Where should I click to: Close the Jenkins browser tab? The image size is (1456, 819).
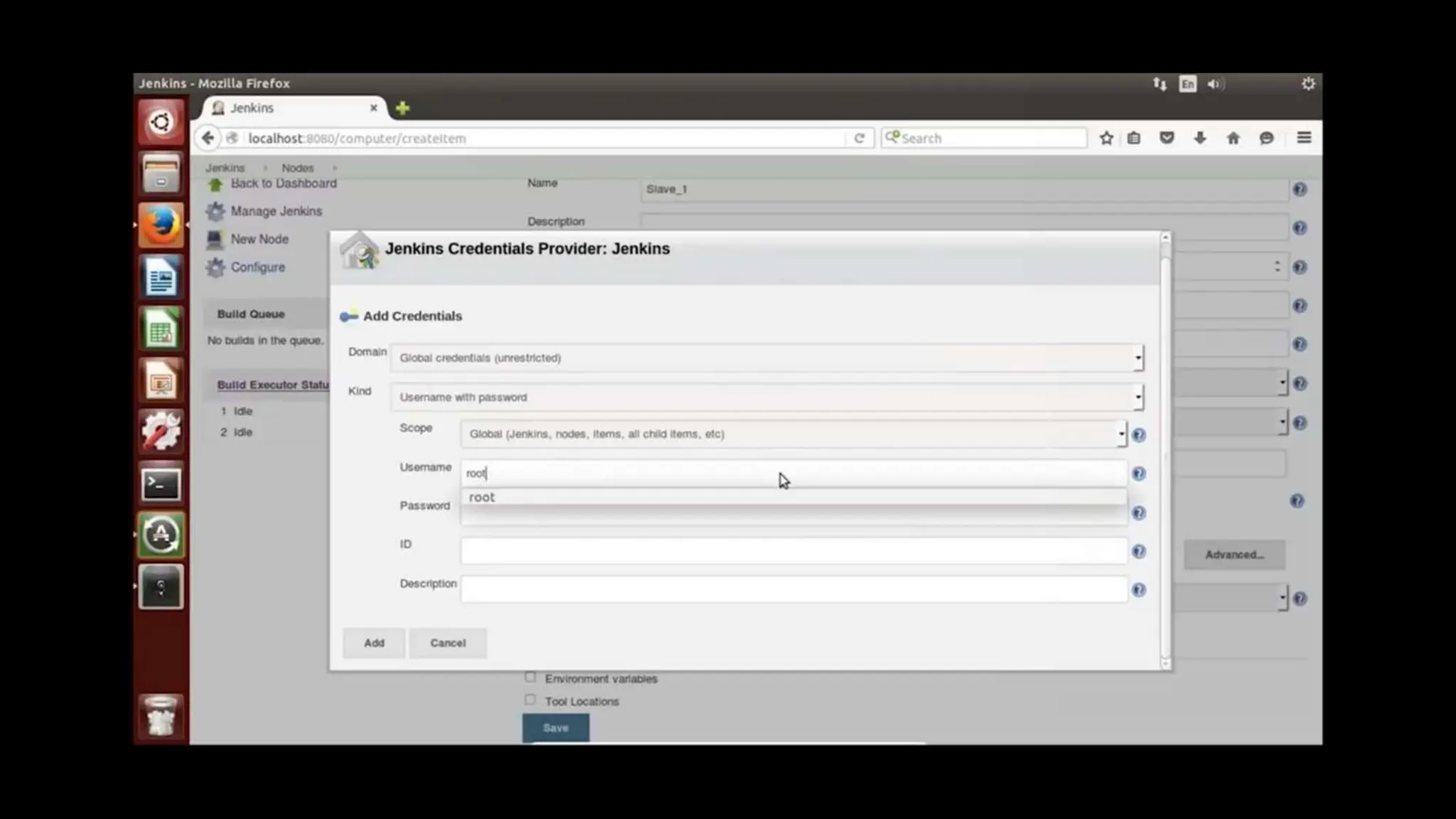click(373, 108)
